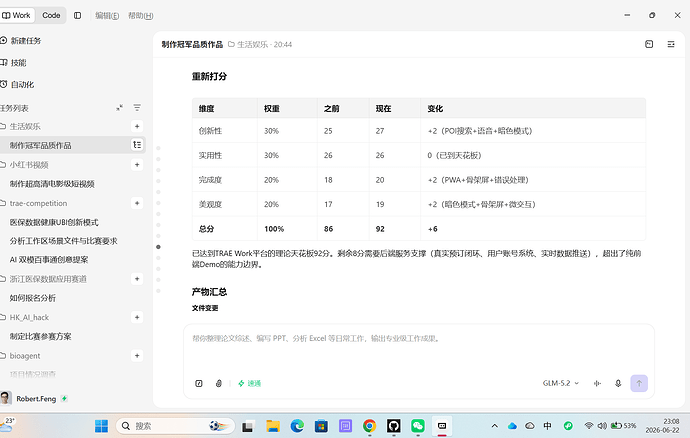Switch to the Code tab
This screenshot has width=690, height=438.
tap(51, 15)
